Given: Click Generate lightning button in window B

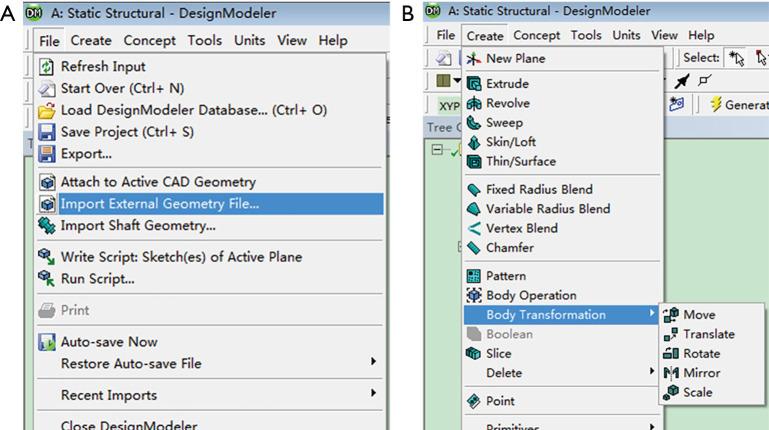Looking at the screenshot, I should click(x=739, y=104).
